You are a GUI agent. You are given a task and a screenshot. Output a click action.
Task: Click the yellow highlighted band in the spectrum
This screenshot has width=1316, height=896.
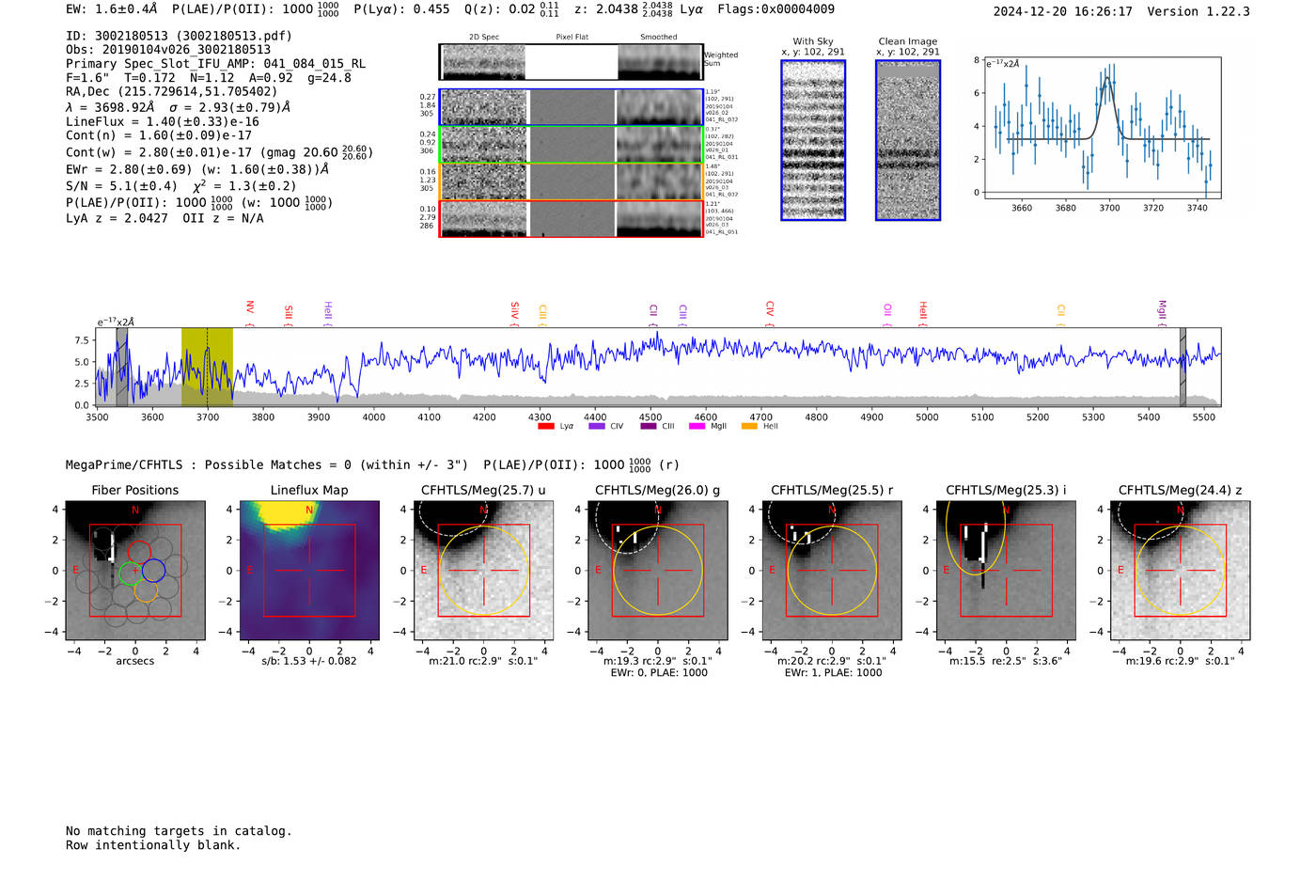tap(207, 367)
